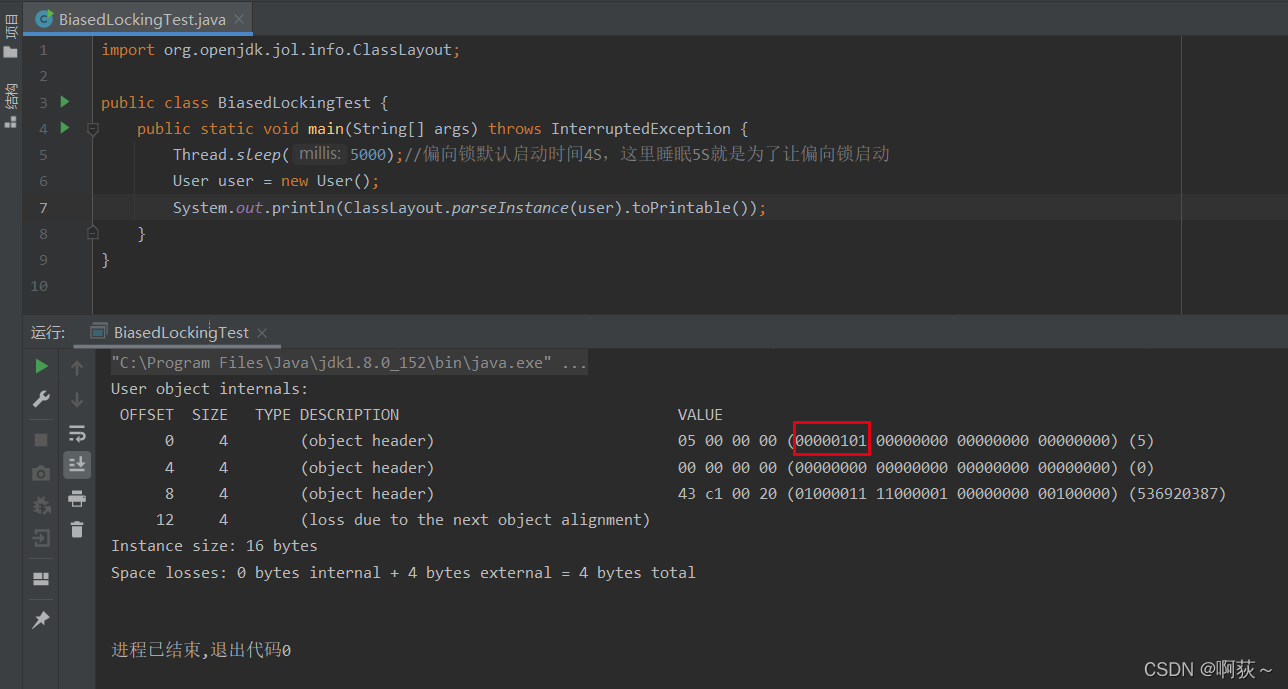Click the down arrow stack trace icon
The width and height of the screenshot is (1288, 689).
click(x=77, y=400)
